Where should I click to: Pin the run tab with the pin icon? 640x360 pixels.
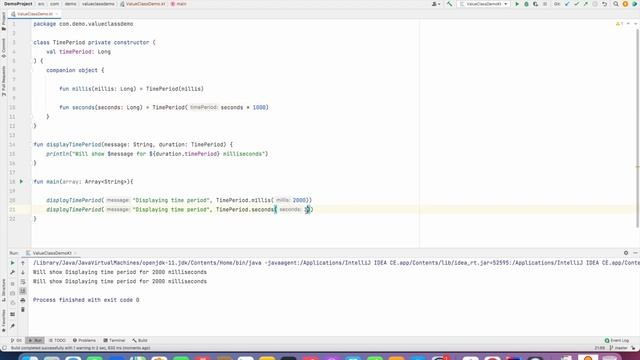12,326
